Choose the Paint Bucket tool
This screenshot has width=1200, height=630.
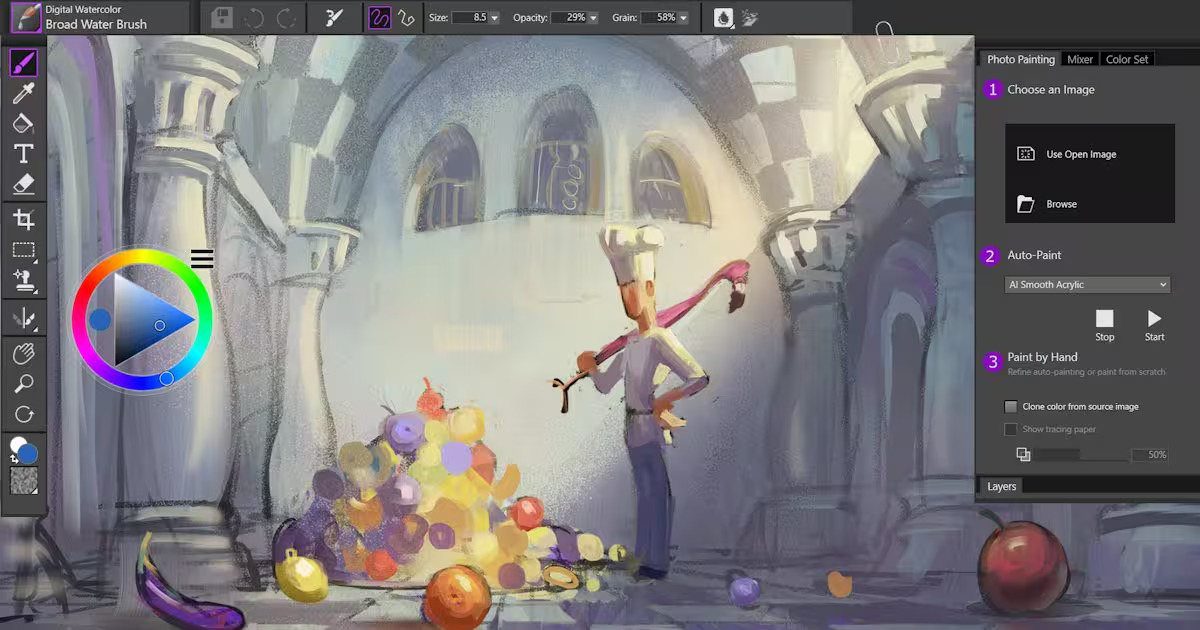23,123
